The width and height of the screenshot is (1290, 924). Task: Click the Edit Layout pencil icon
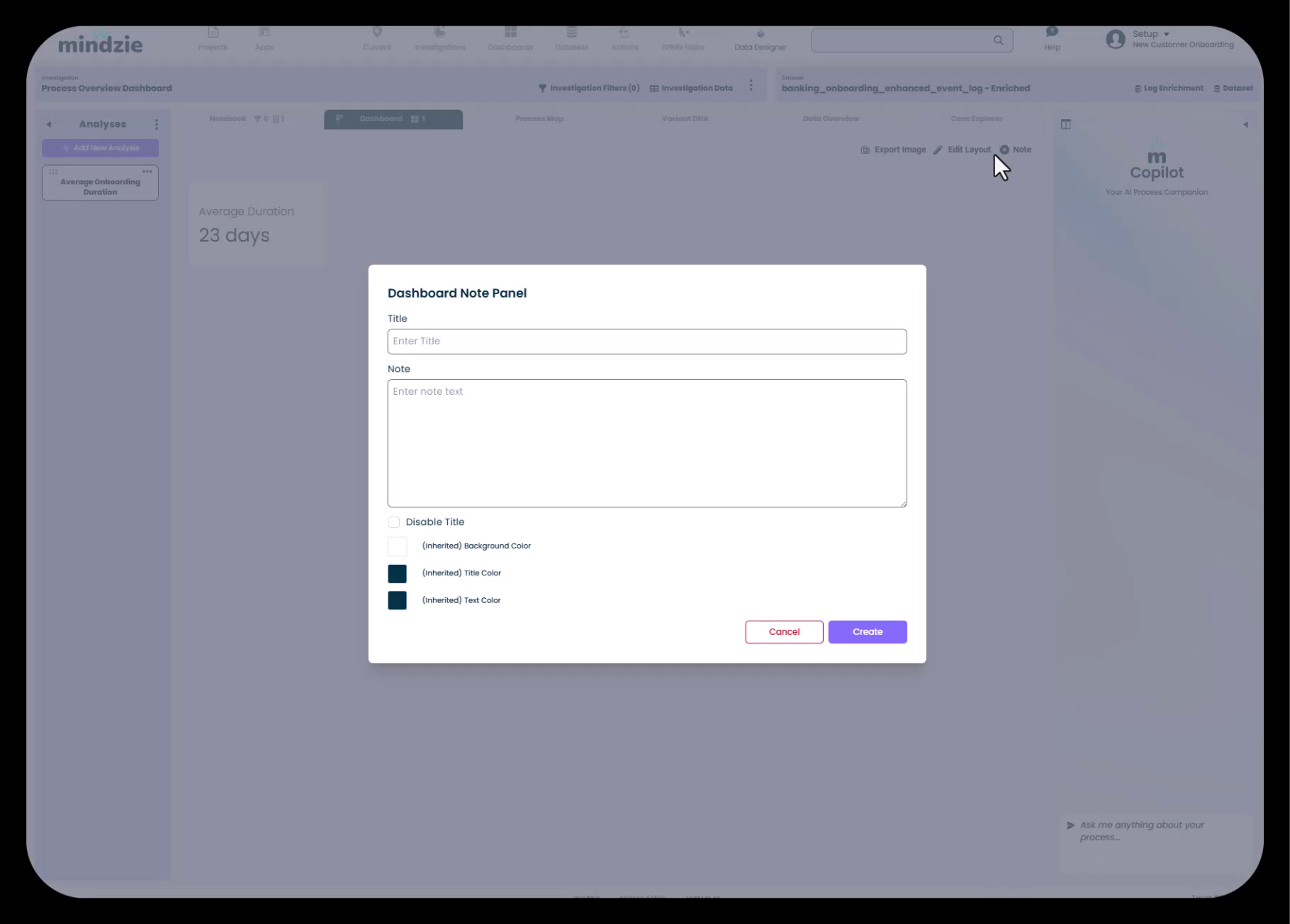point(938,150)
